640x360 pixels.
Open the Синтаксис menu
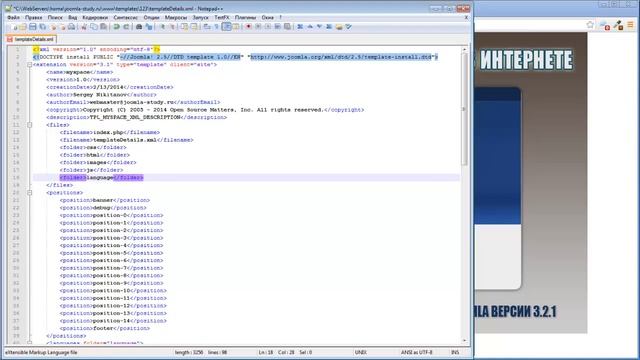[x=125, y=18]
